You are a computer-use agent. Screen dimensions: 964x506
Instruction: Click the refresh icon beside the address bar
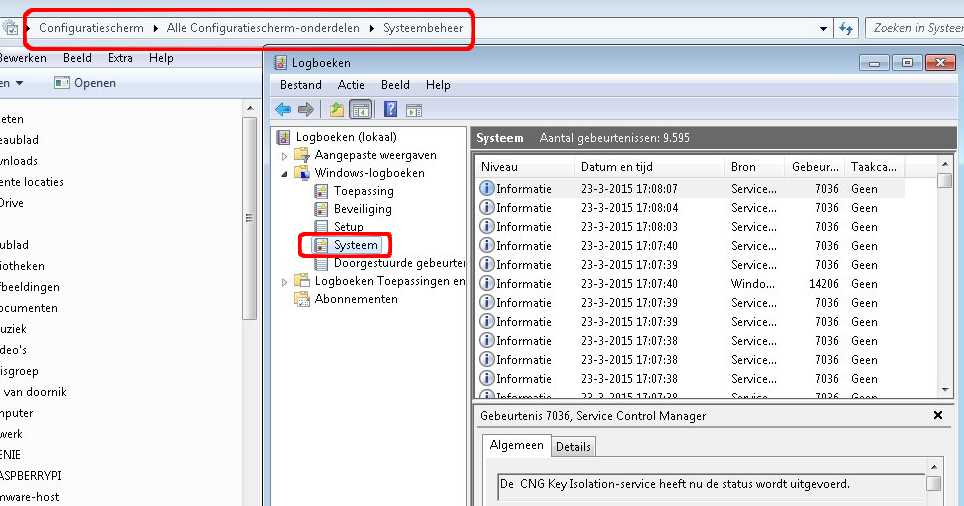[x=846, y=28]
